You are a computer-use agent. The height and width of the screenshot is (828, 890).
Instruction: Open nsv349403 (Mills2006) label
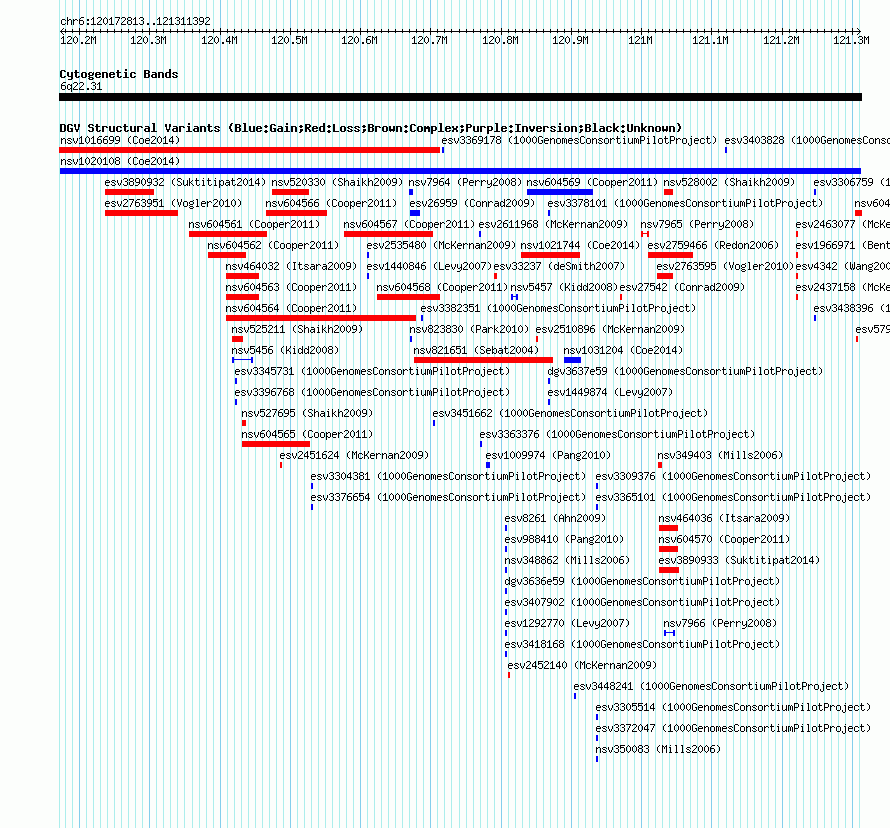click(x=720, y=455)
